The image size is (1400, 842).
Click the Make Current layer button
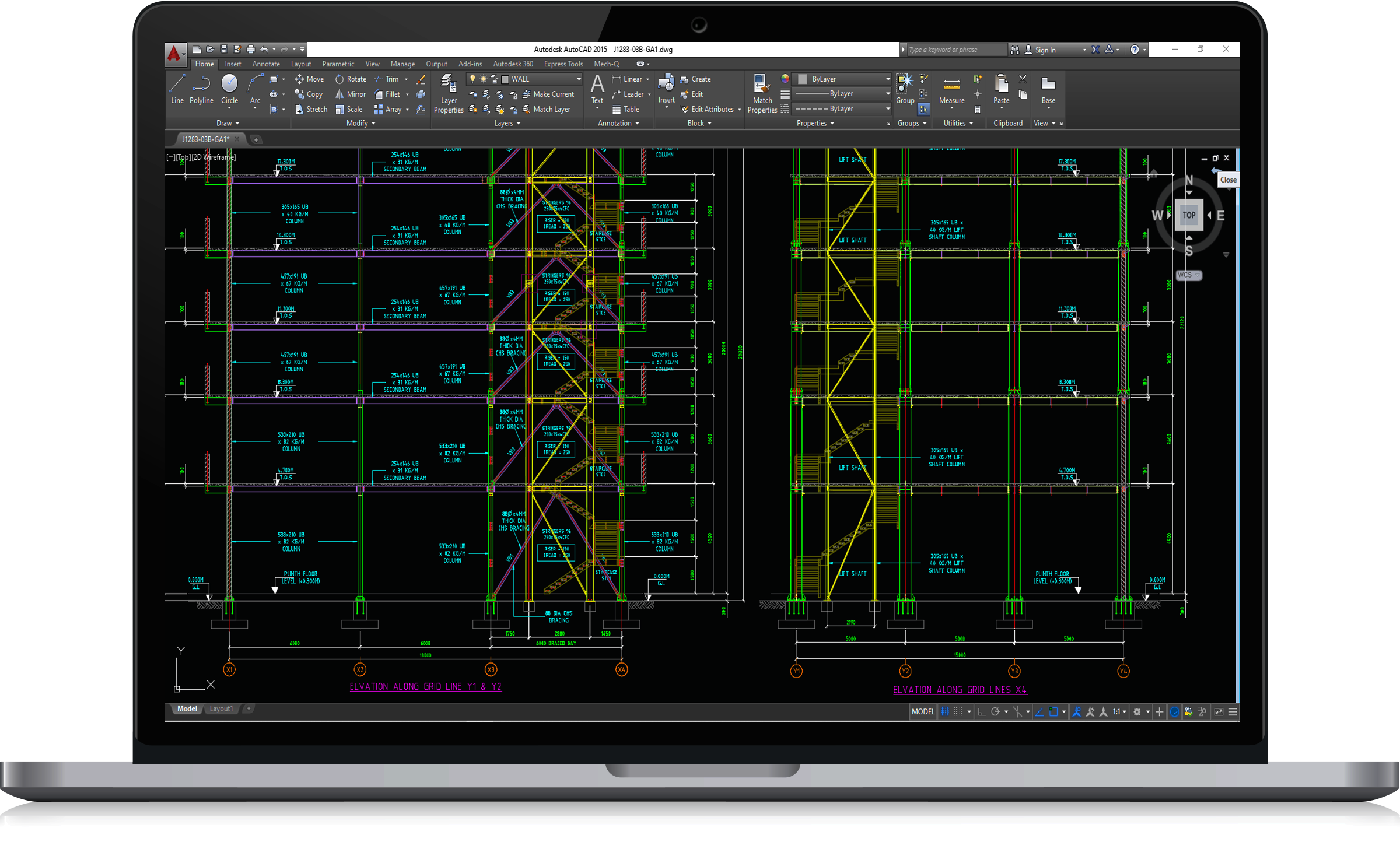pos(548,94)
